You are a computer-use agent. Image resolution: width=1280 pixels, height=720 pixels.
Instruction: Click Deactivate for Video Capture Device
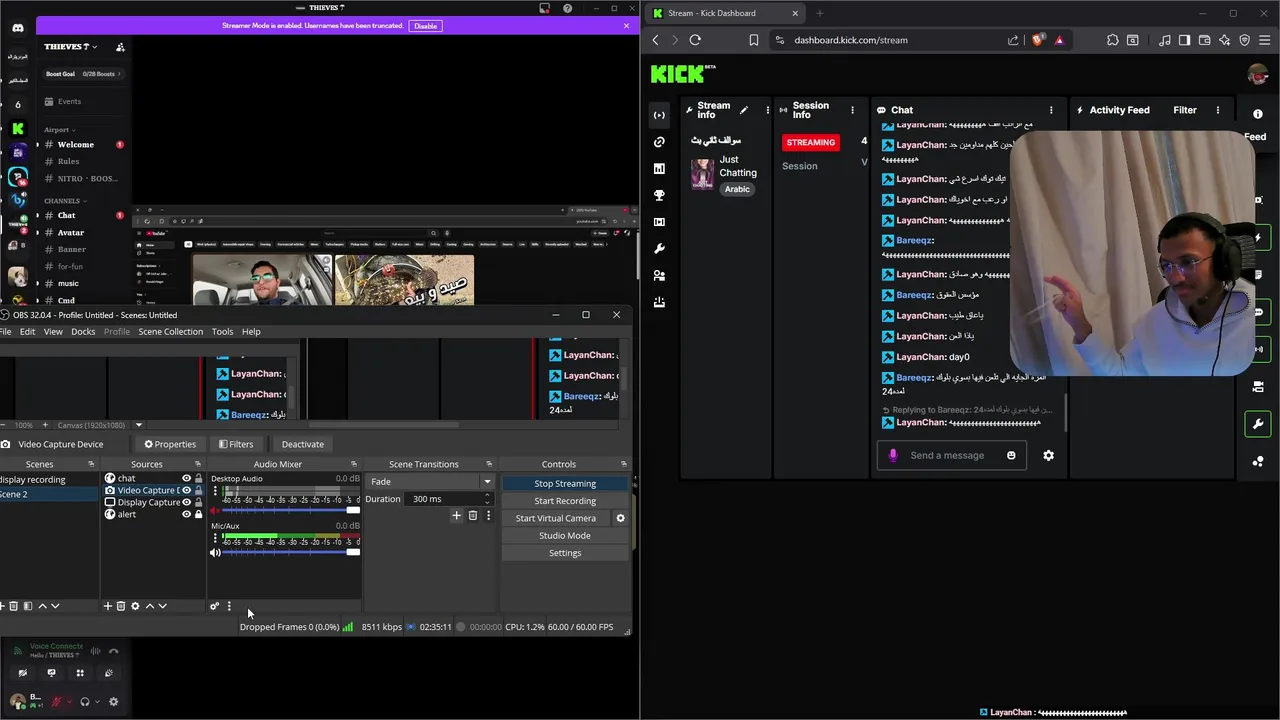pyautogui.click(x=302, y=444)
